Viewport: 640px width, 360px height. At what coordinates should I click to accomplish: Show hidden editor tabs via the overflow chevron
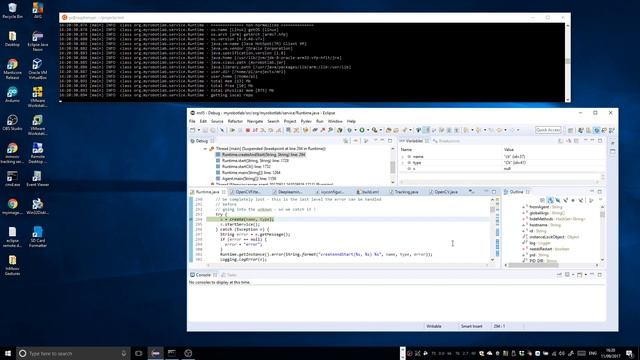pos(471,191)
